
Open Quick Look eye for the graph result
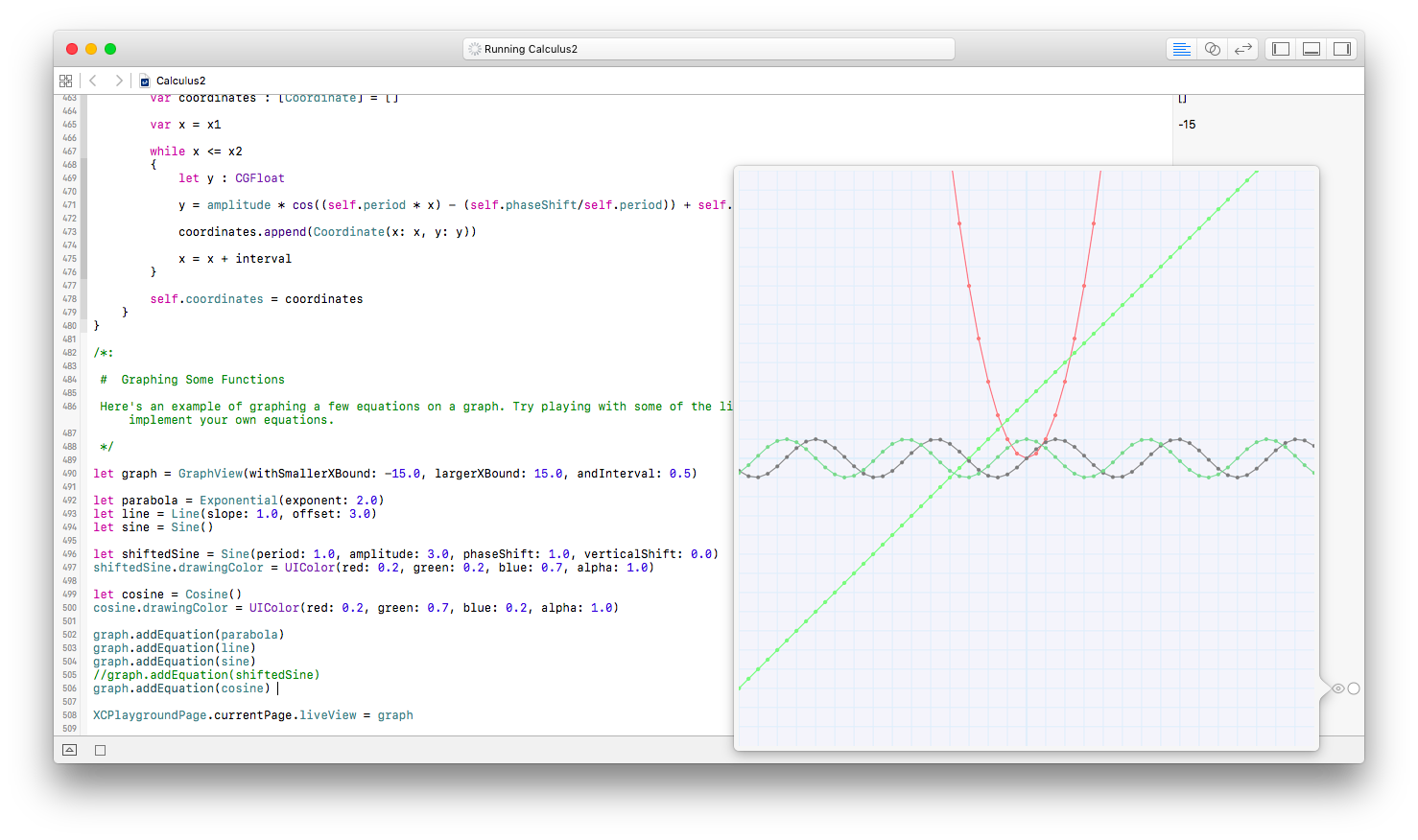click(1337, 688)
